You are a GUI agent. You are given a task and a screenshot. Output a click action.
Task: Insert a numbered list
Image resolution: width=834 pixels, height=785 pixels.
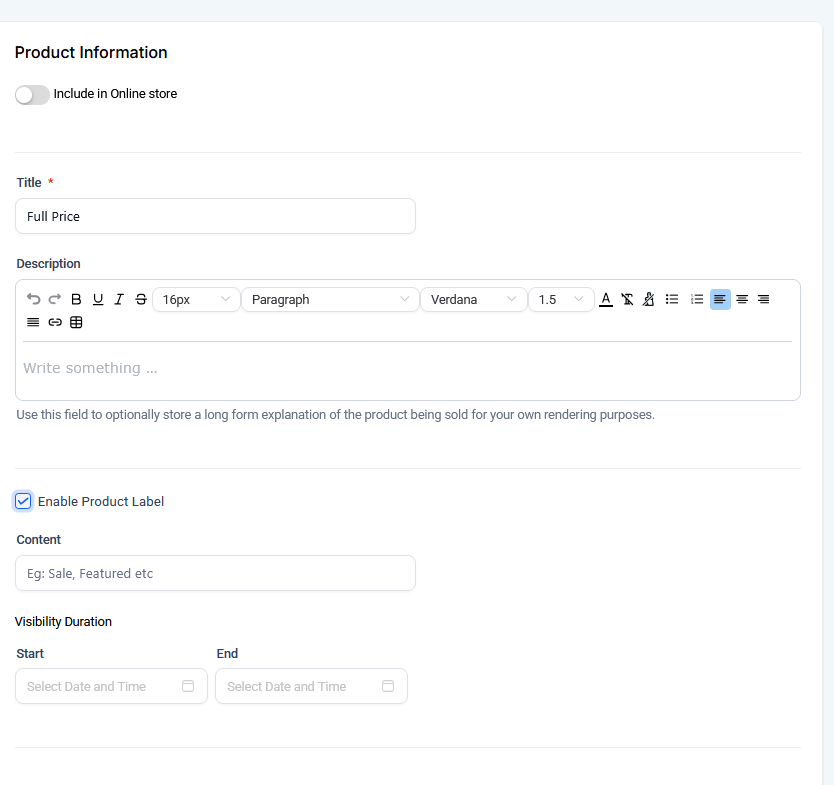point(697,299)
